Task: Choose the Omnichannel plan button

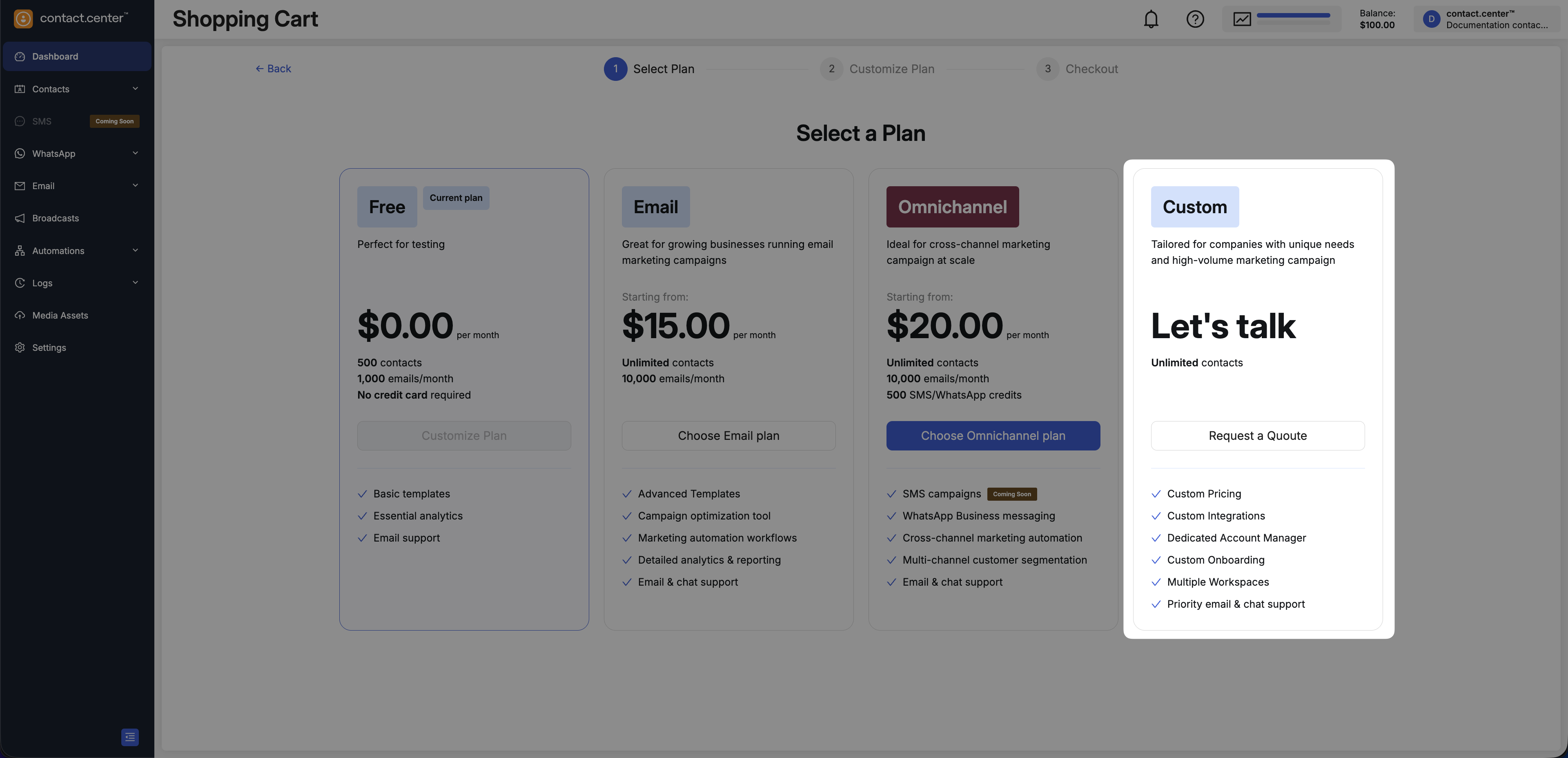Action: tap(993, 436)
